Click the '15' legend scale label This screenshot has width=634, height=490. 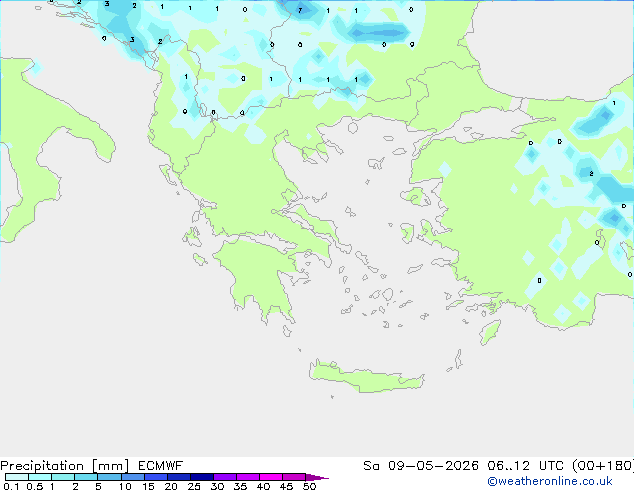pyautogui.click(x=148, y=486)
